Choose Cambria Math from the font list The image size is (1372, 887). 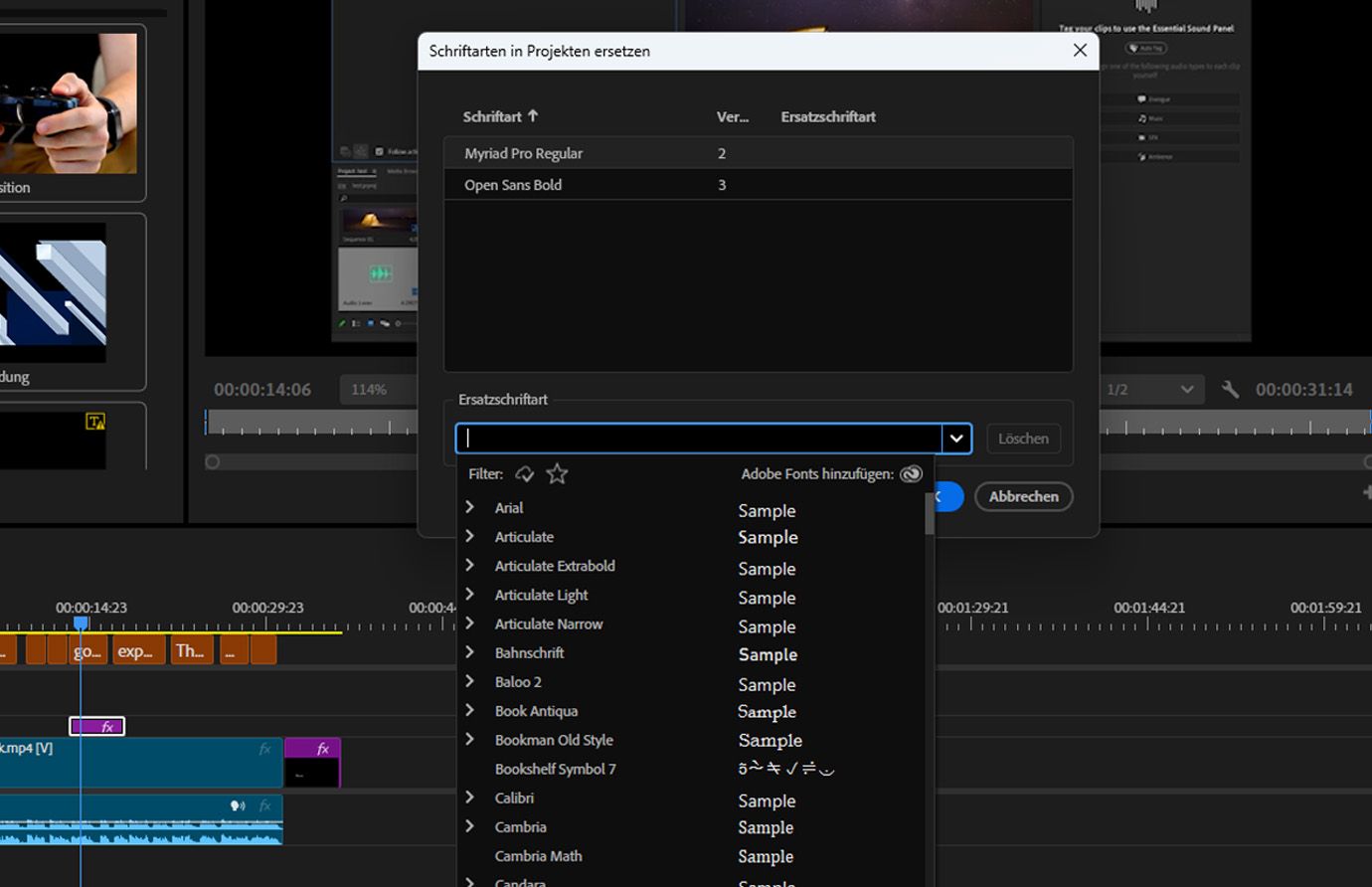(x=538, y=856)
